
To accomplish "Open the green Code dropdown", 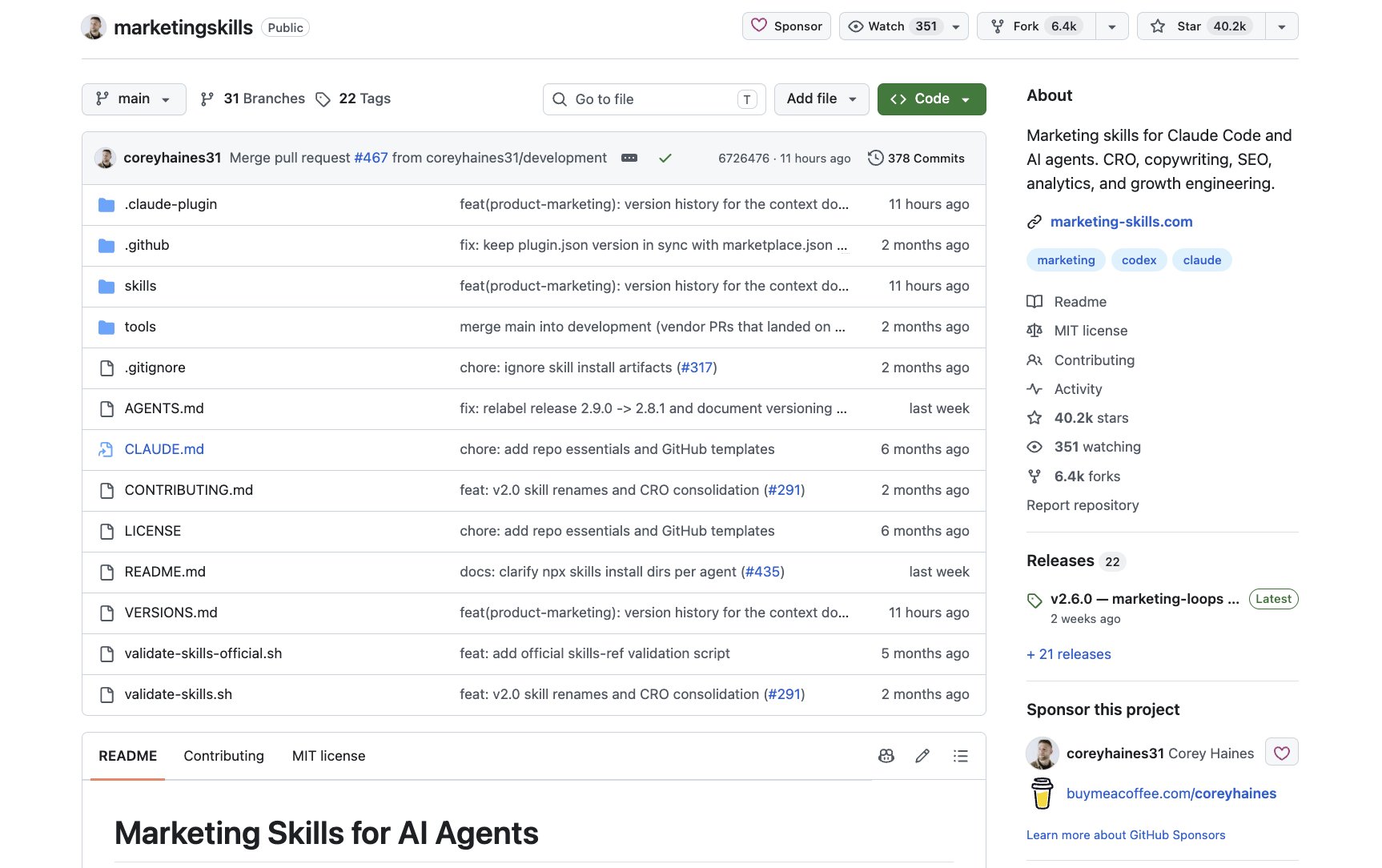I will pos(931,99).
